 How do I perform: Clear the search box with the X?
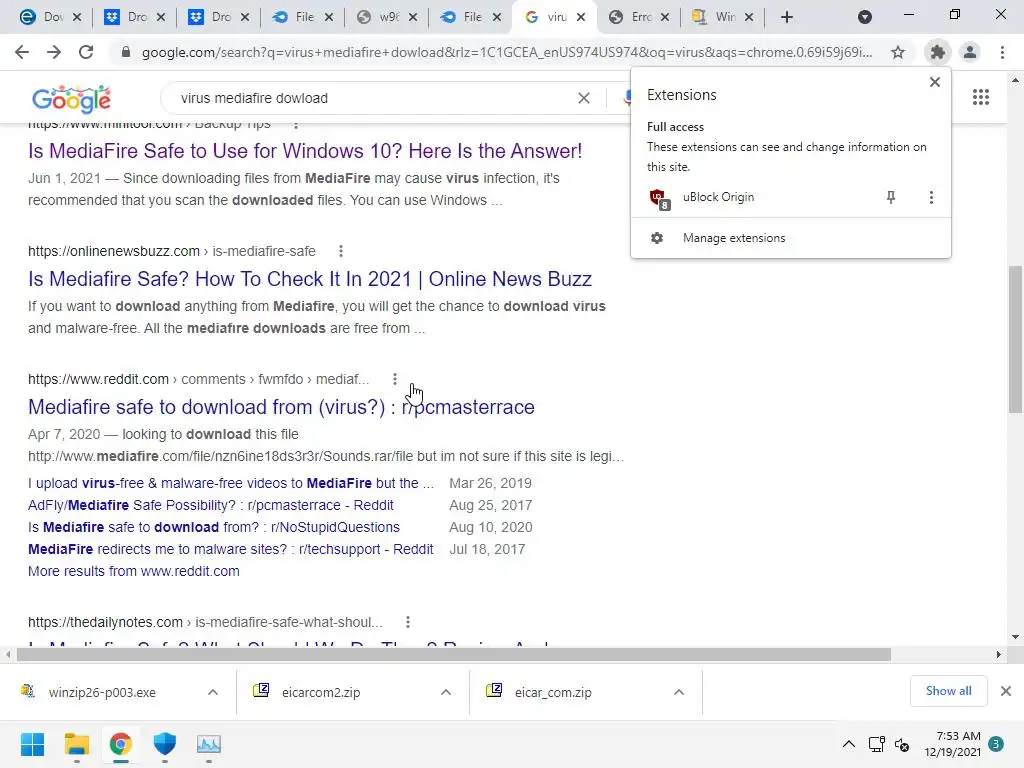pyautogui.click(x=584, y=98)
